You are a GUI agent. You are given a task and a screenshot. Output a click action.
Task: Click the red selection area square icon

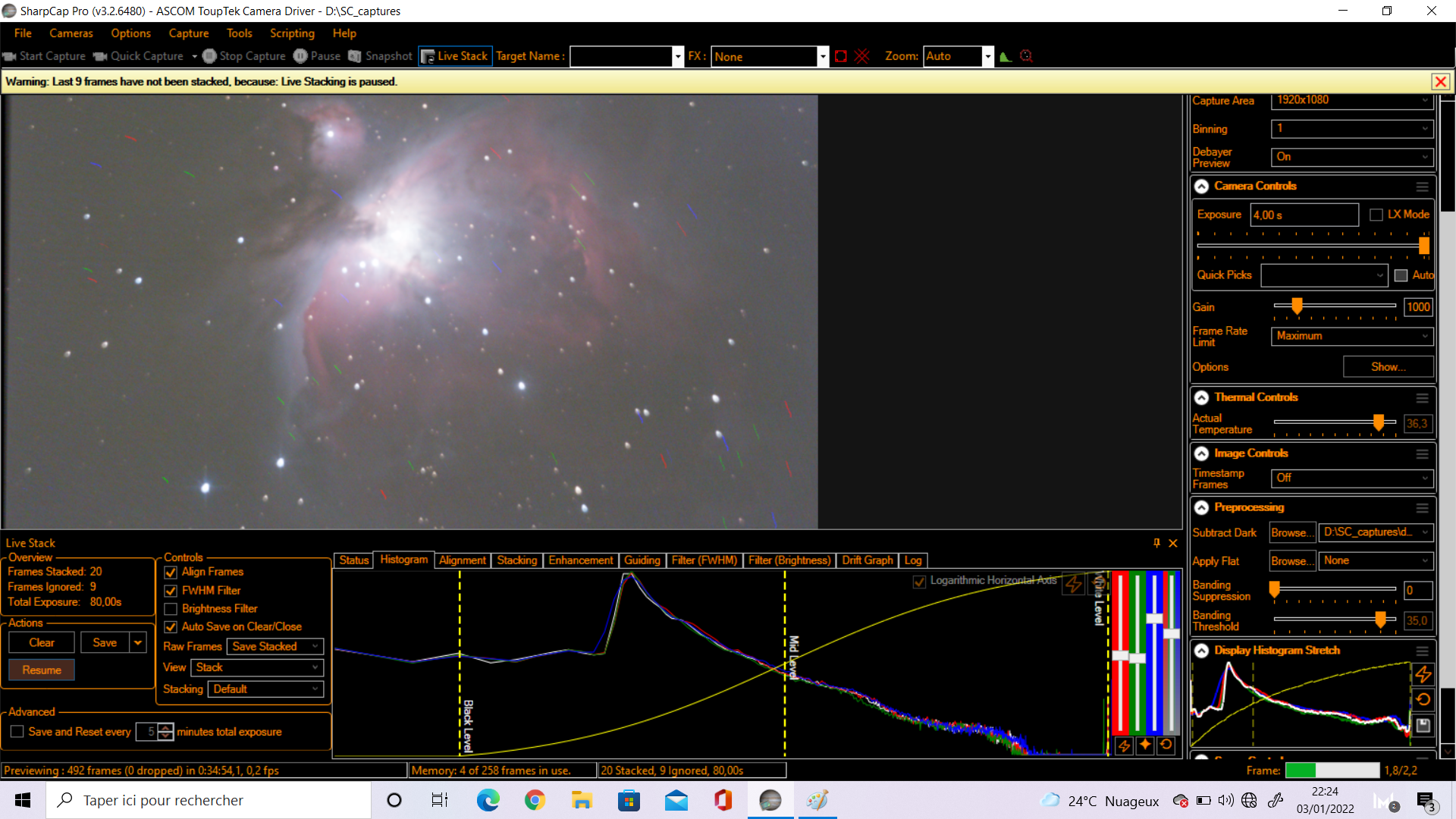(x=840, y=56)
